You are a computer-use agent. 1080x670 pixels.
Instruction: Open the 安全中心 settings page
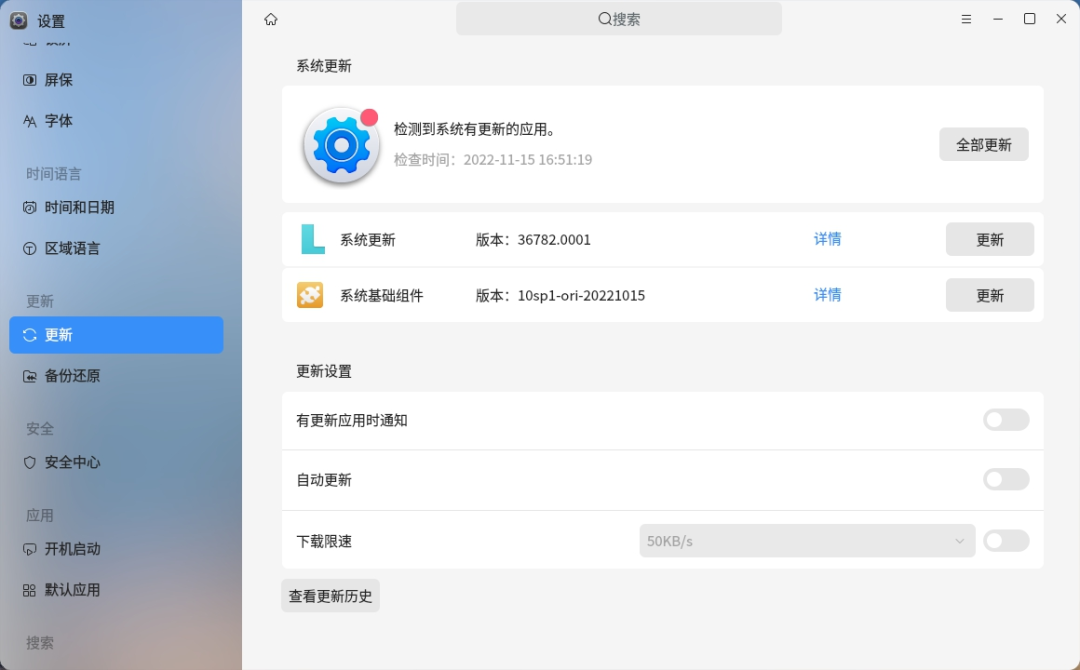(x=70, y=462)
